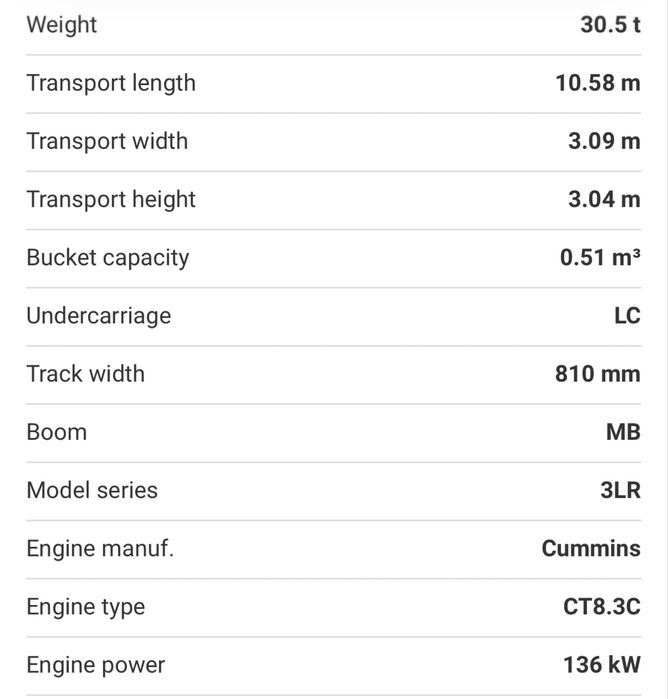Viewport: 668px width, 699px height.
Task: Click the 0.51 m³ capacity value
Action: (600, 257)
